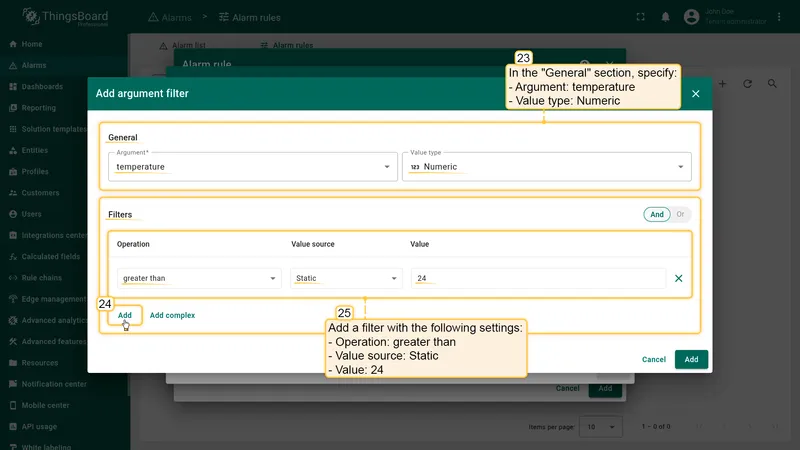Viewport: 800px width, 450px height.
Task: Switch to the Alarm rules tab
Action: point(287,45)
